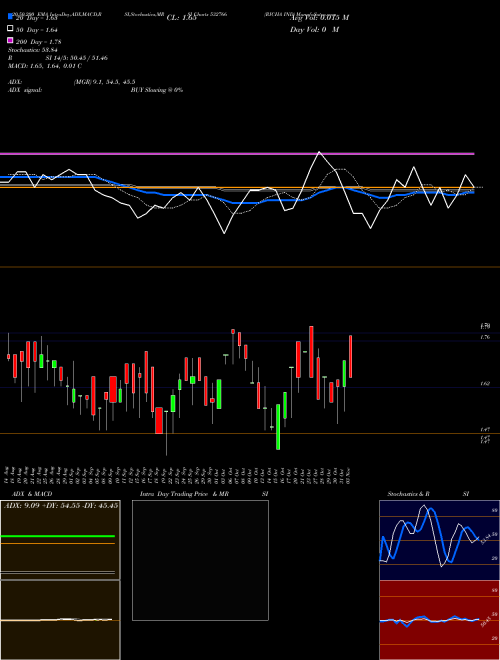Click the MACD lower panel
The width and height of the screenshot is (500, 660).
tap(60, 620)
